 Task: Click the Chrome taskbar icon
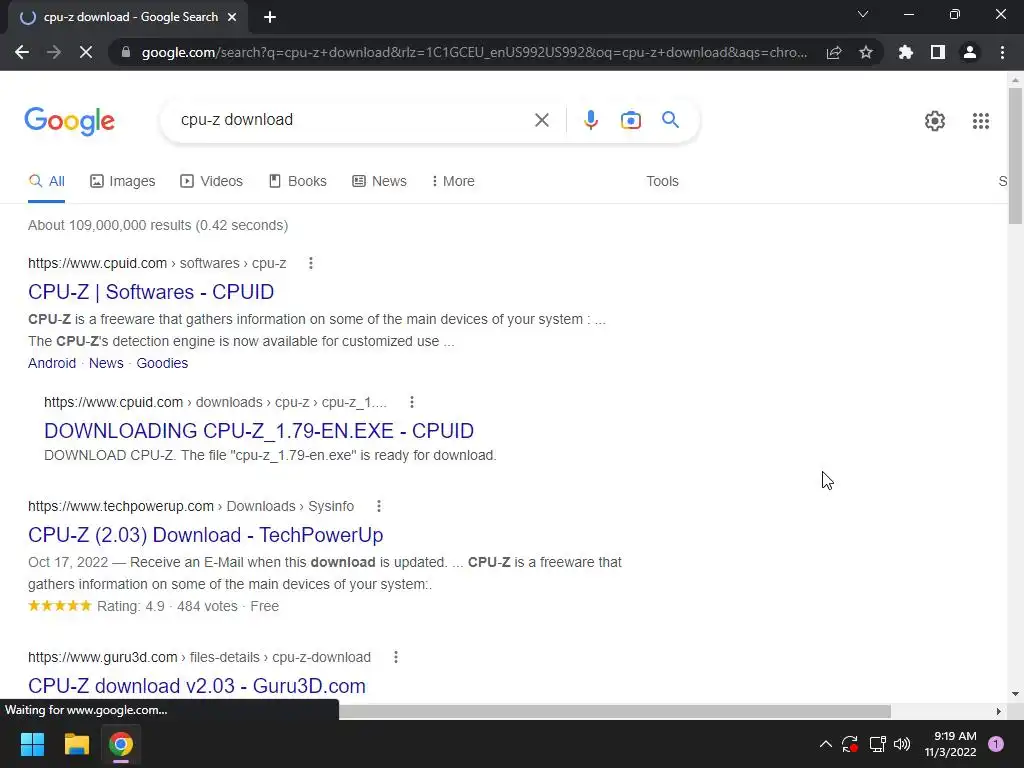(x=121, y=744)
